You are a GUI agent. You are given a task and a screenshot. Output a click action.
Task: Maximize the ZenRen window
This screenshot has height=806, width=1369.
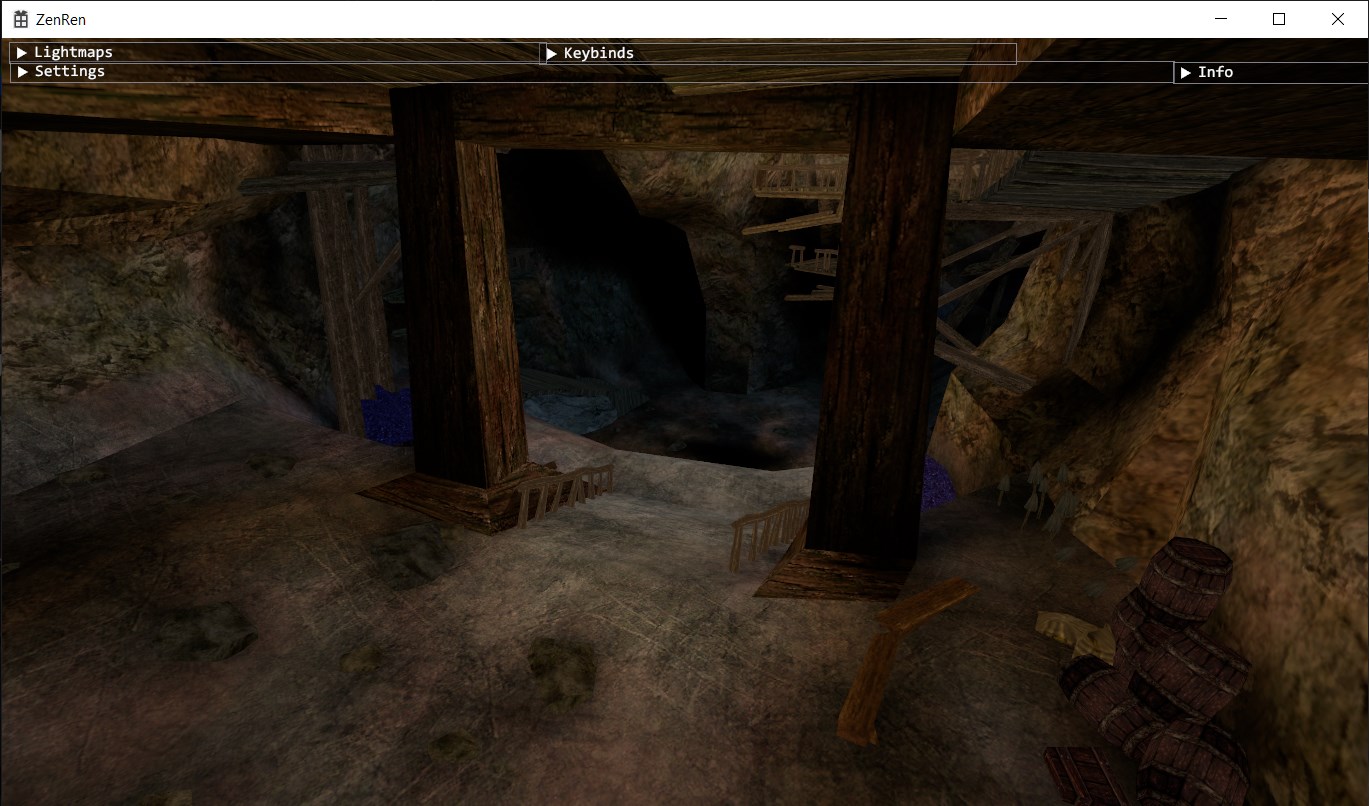click(x=1279, y=19)
